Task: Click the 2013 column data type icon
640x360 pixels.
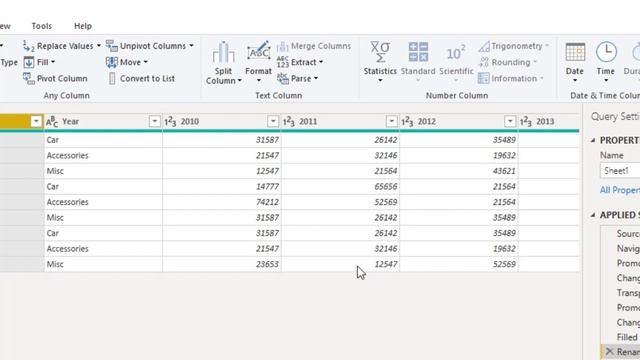Action: tap(525, 121)
